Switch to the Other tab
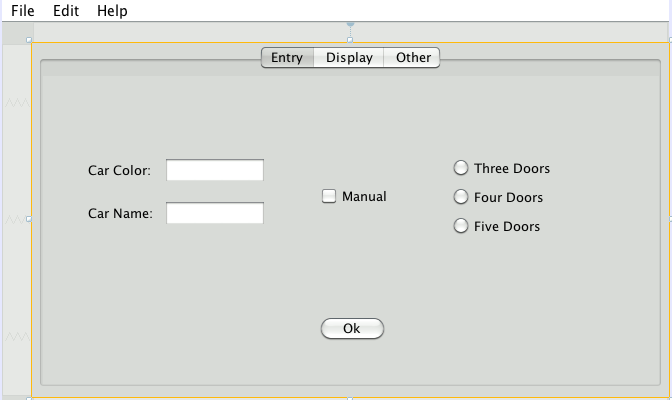The width and height of the screenshot is (672, 400). (x=413, y=58)
